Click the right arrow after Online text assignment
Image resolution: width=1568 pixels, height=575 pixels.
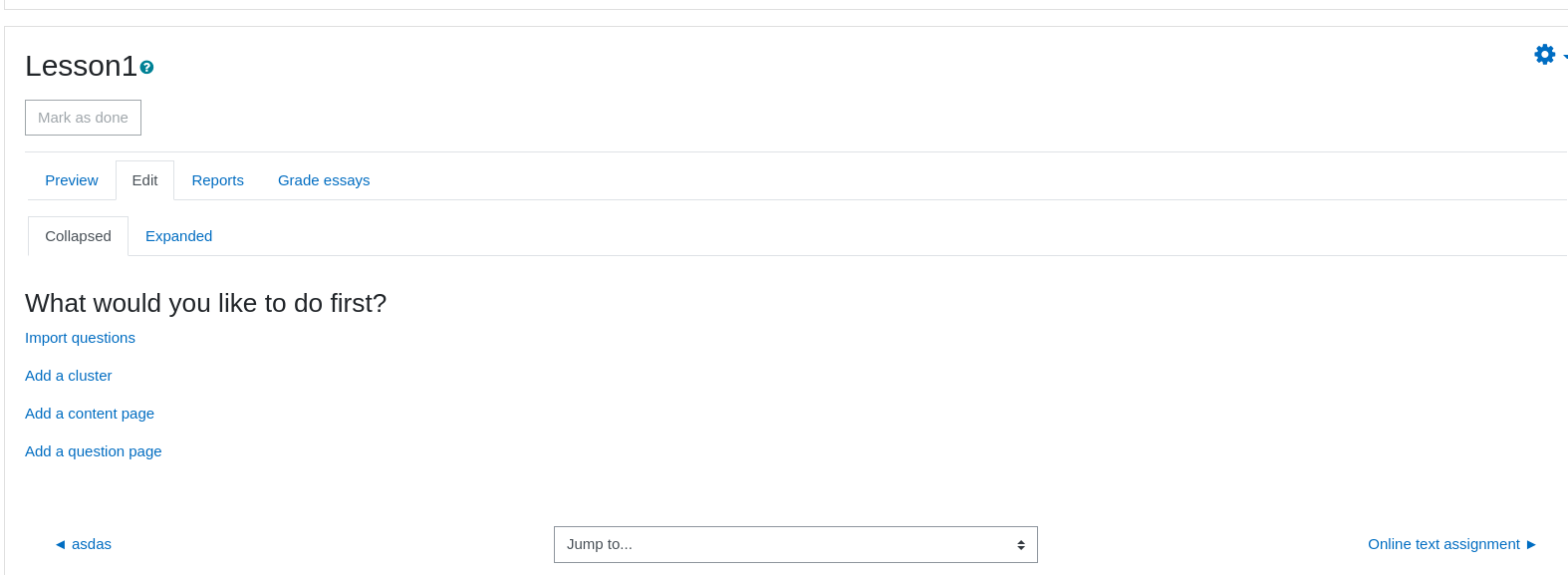(x=1531, y=544)
